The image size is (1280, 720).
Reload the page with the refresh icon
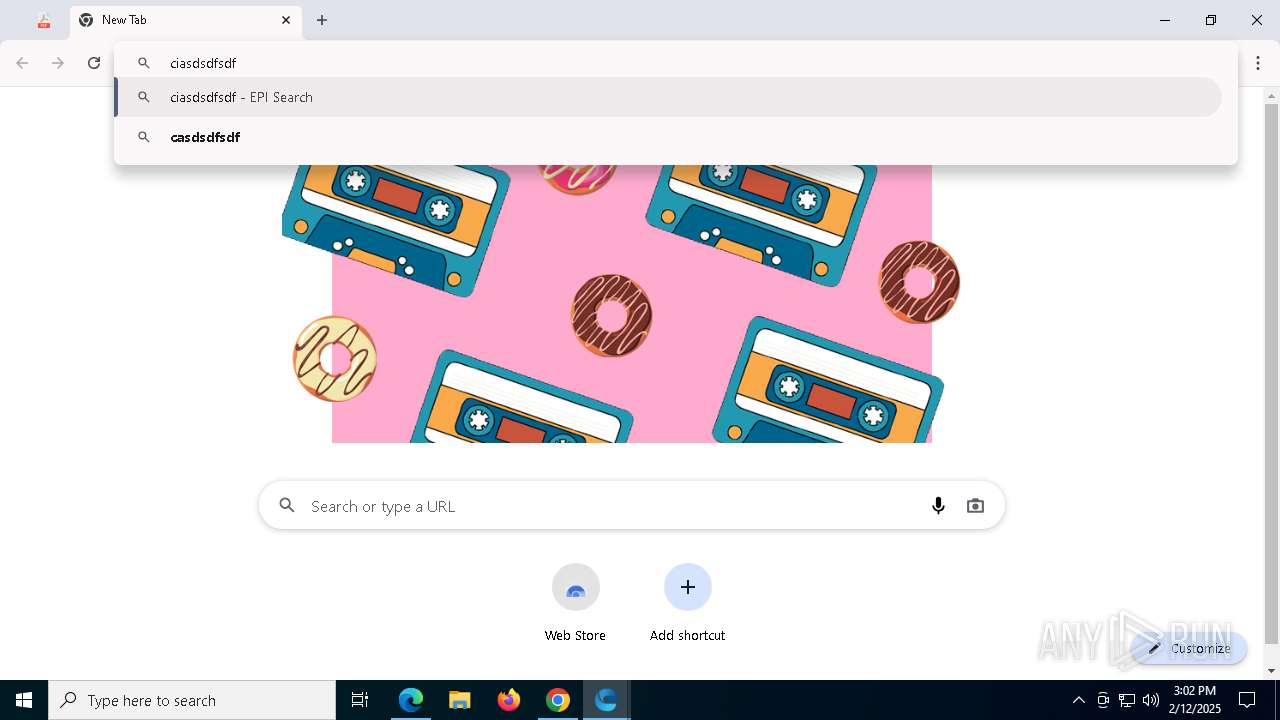[94, 63]
